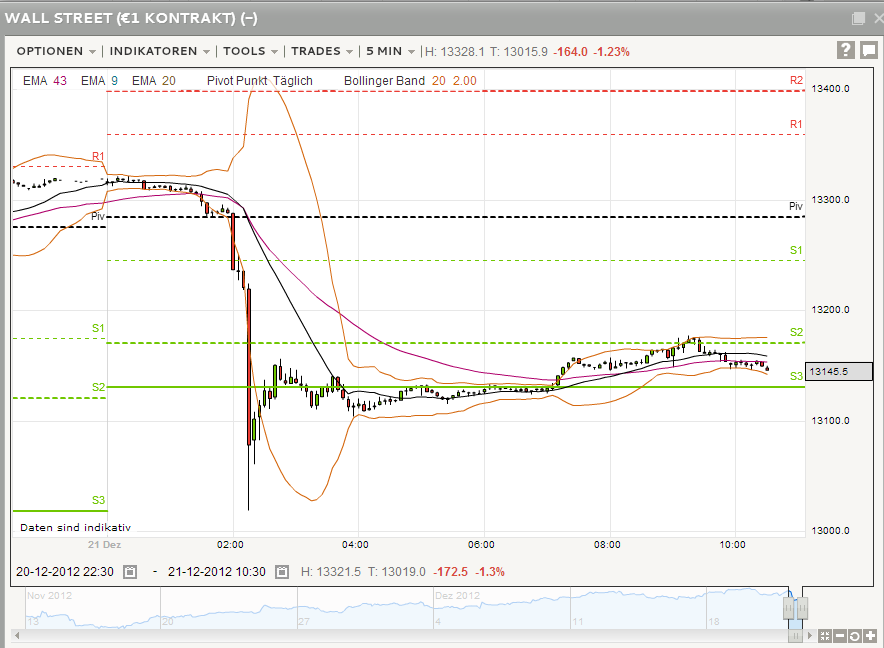Click the WALL STREET (€1 KONTRAKT) window title
Screen dimensions: 884x648
coord(131,18)
